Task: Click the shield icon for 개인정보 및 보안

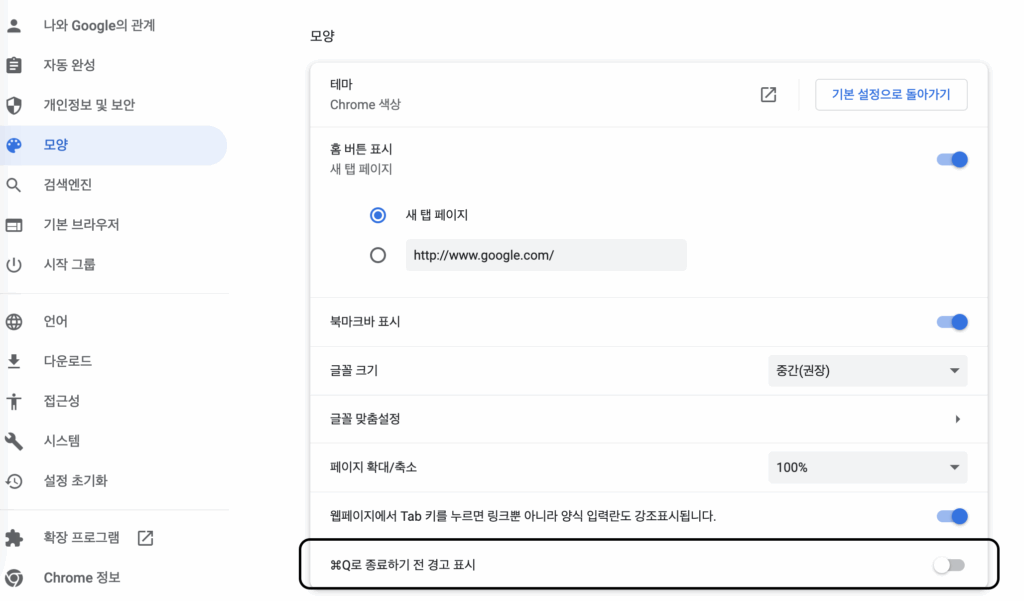Action: 14,105
